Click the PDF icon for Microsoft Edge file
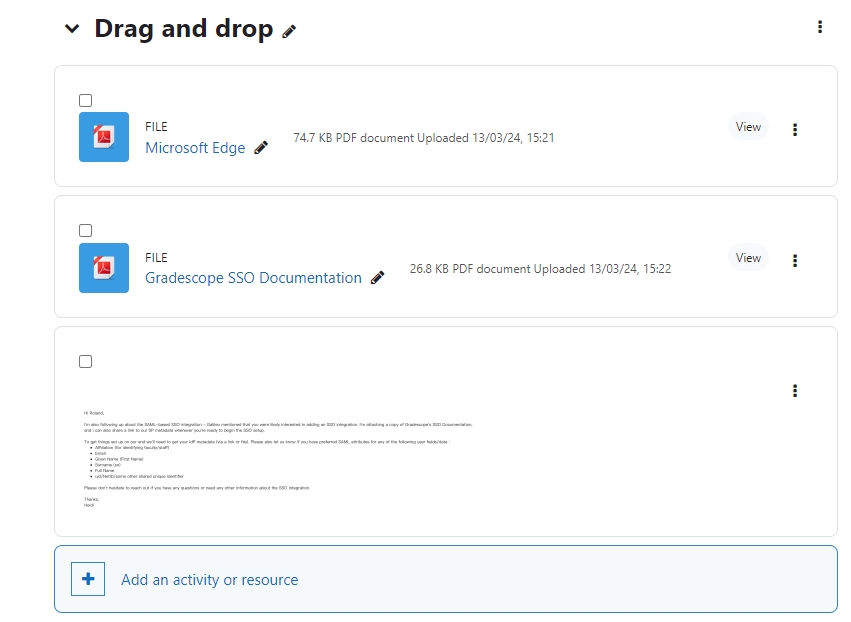 [103, 136]
